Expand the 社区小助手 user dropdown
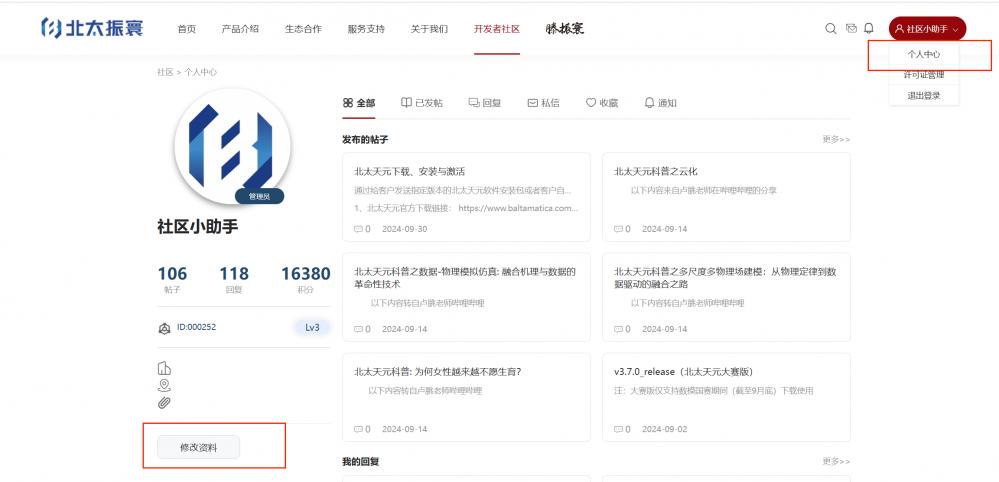 click(x=927, y=29)
